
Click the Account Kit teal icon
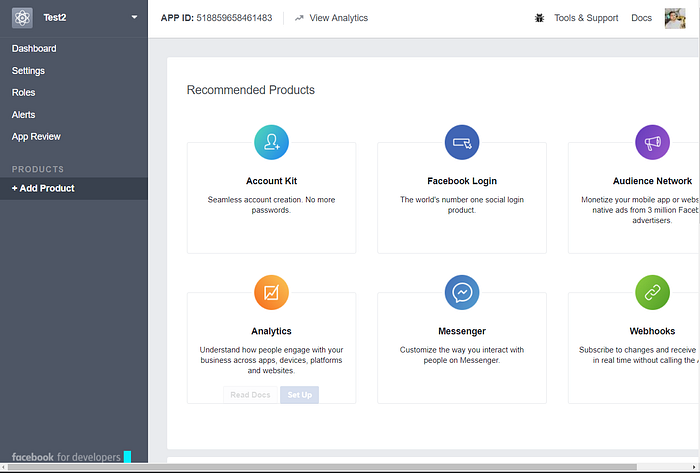point(271,142)
